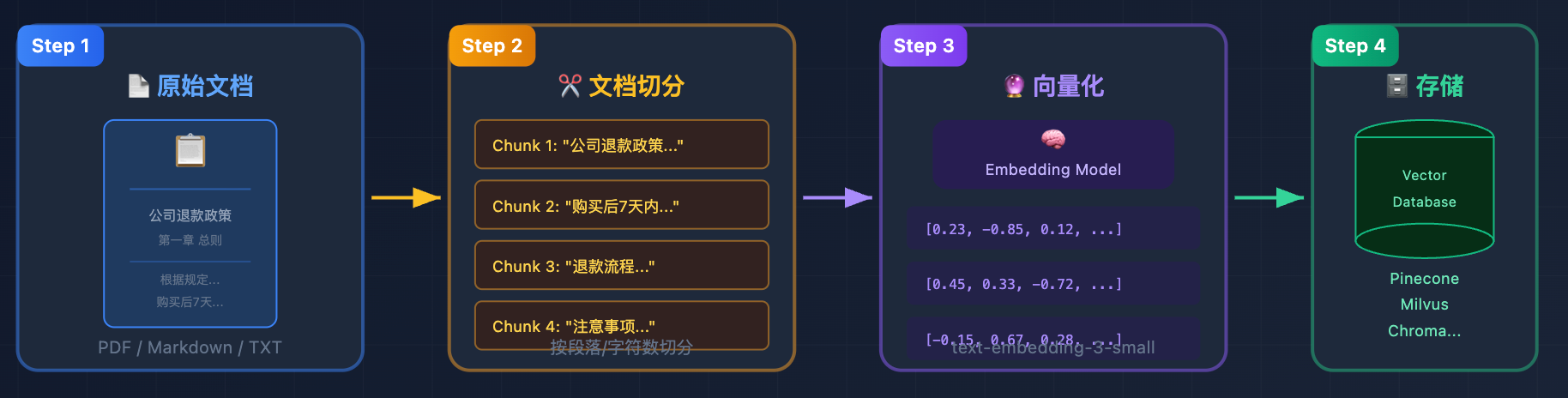Screen dimensions: 1568x398
Task: Click the file cabinet icon beside 存储
Action: coord(1397,86)
